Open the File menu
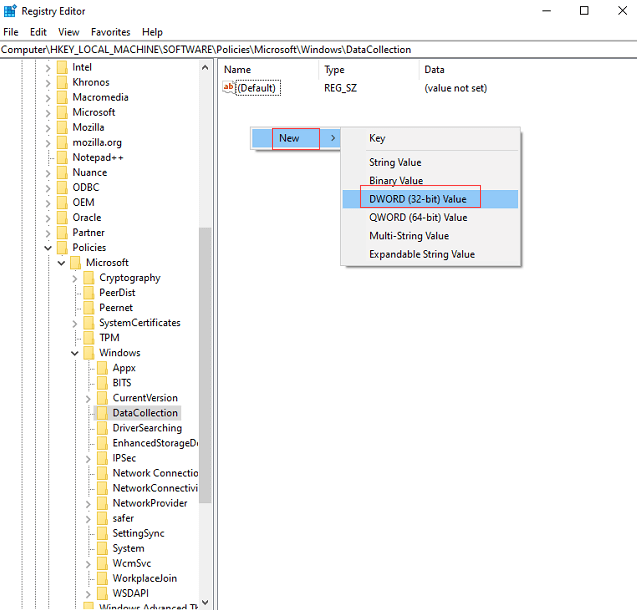 coord(11,32)
